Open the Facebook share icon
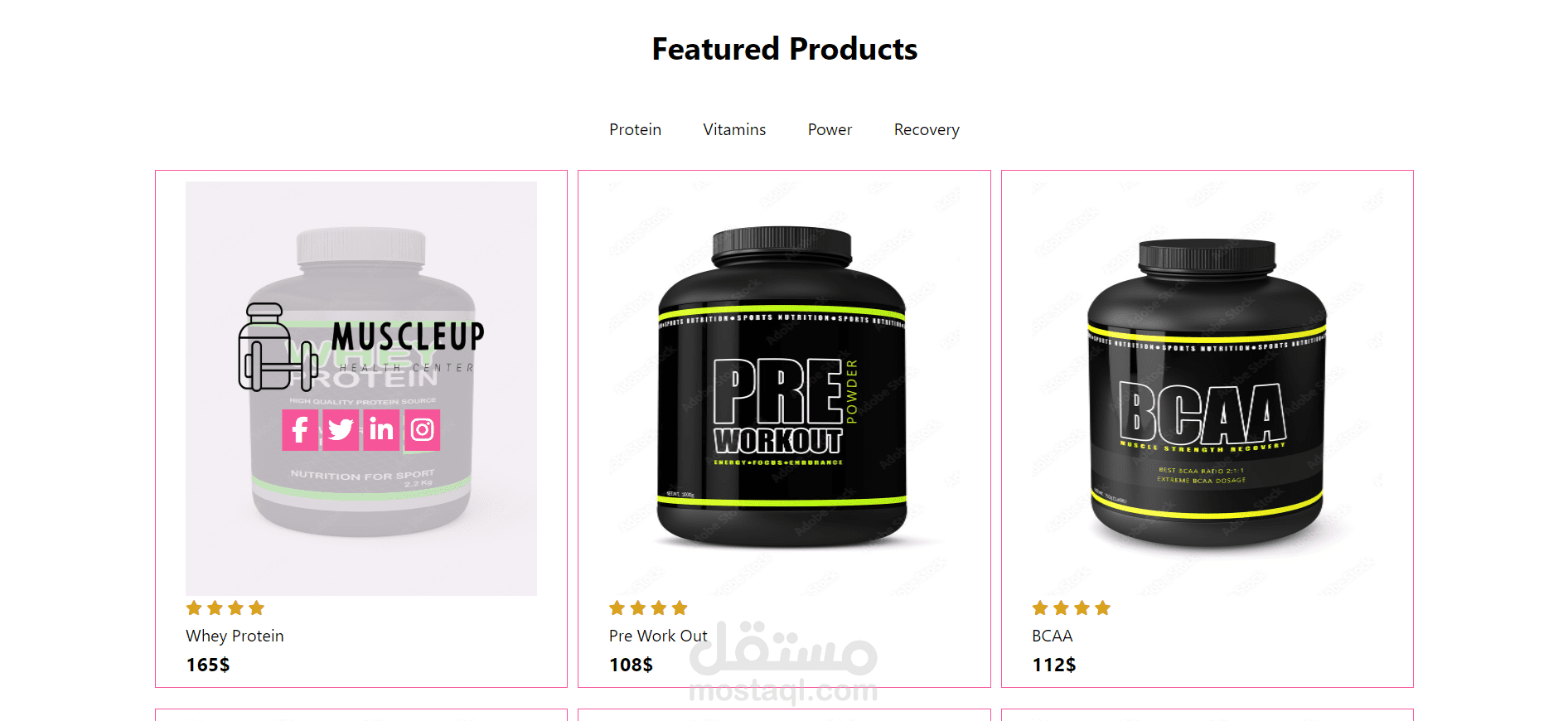Viewport: 1568px width, 721px height. [x=300, y=430]
